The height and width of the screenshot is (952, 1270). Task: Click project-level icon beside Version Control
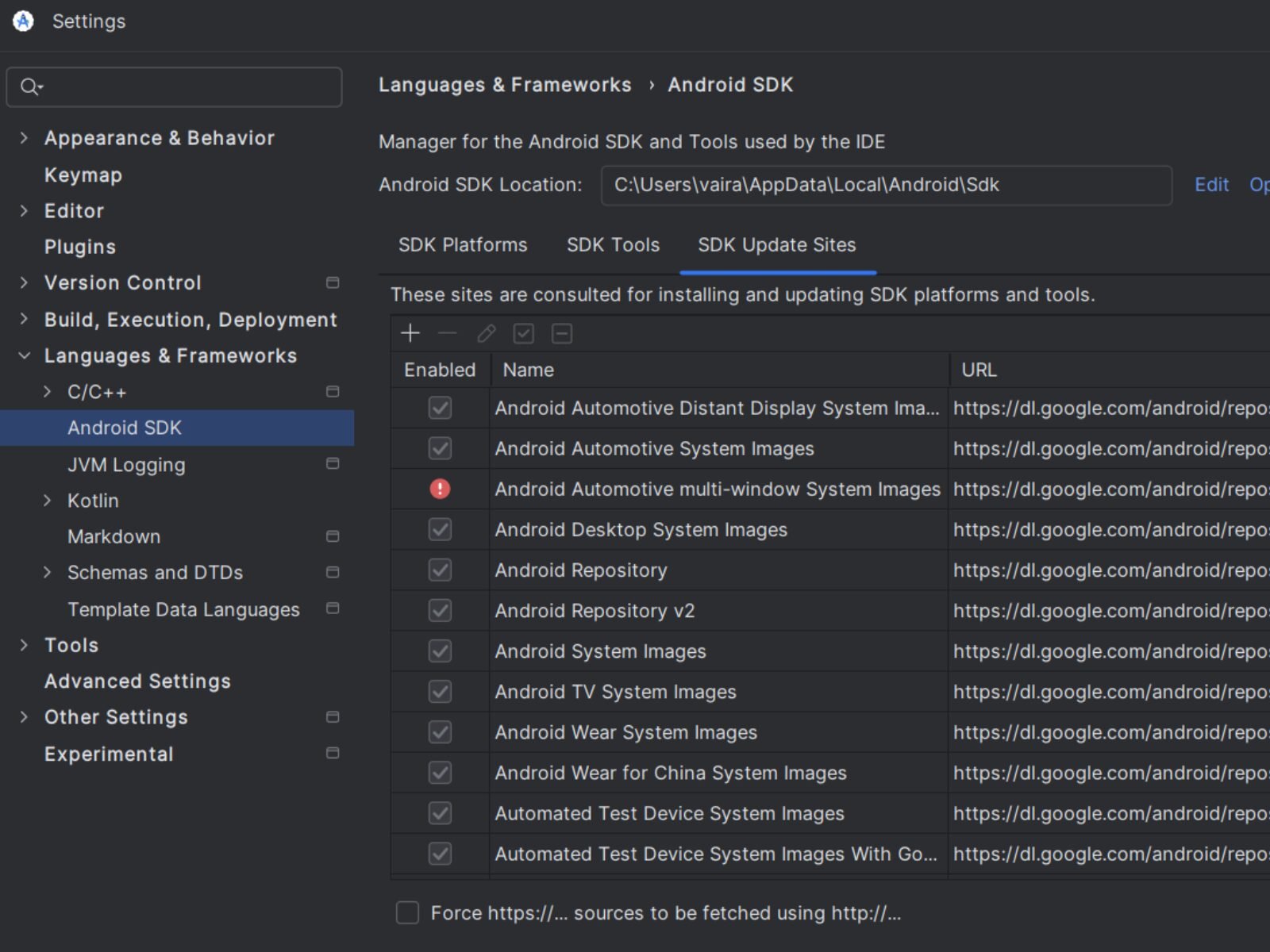coord(333,282)
